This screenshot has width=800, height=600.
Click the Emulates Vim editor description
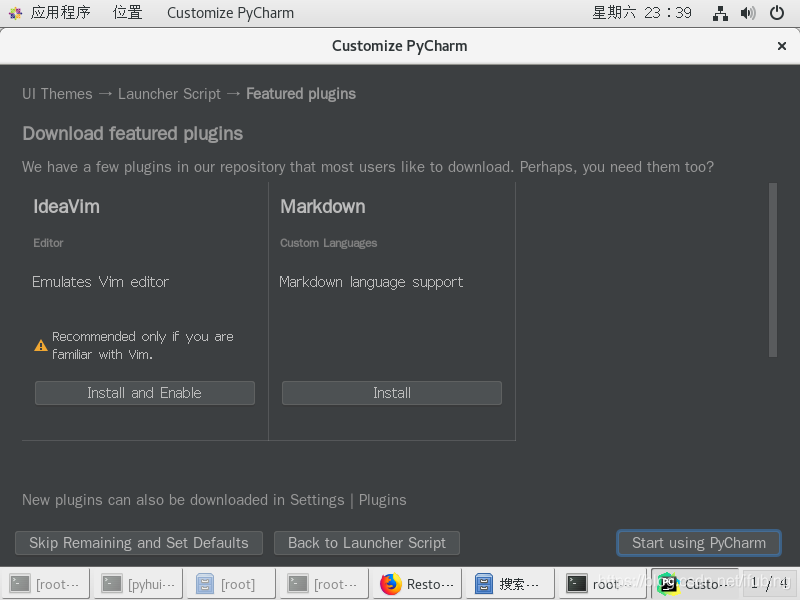pyautogui.click(x=100, y=282)
